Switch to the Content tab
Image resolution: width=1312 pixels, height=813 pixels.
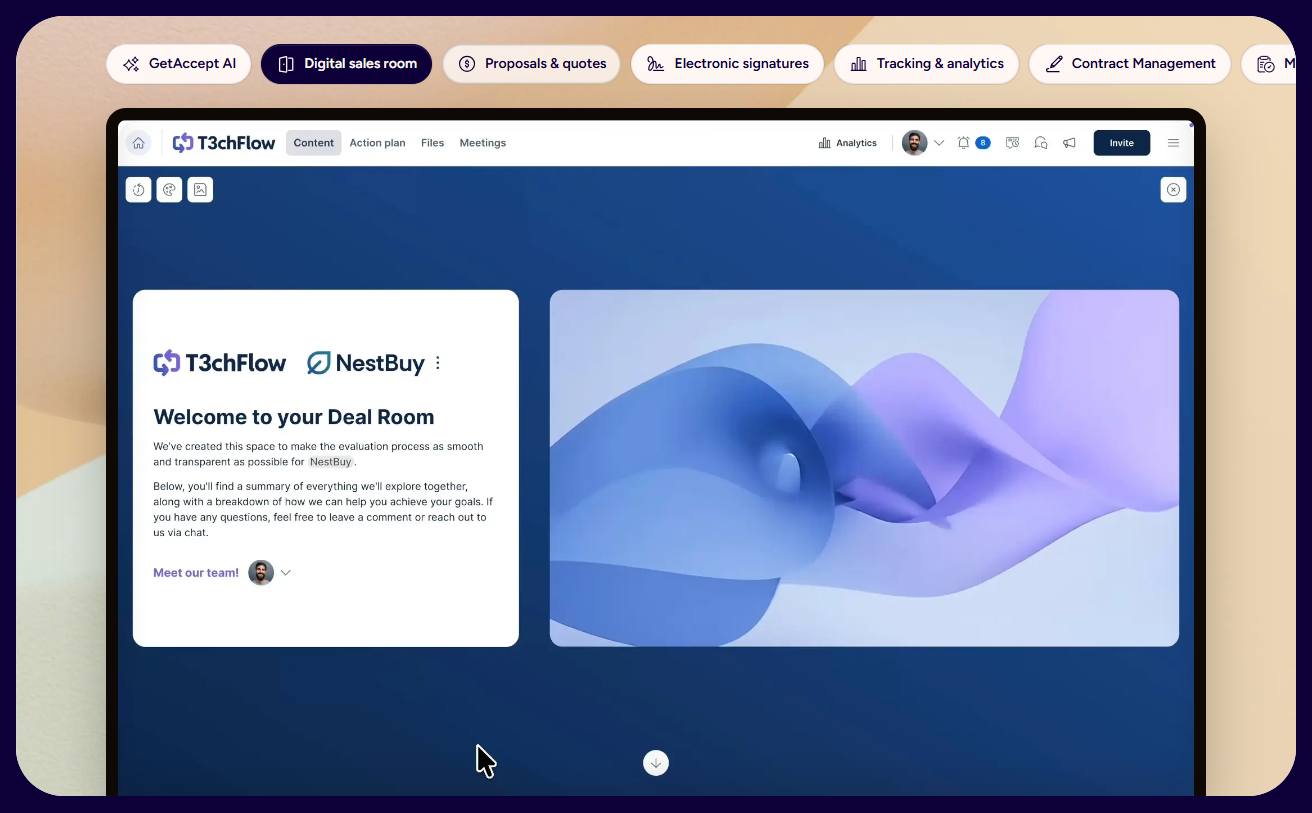(x=314, y=143)
